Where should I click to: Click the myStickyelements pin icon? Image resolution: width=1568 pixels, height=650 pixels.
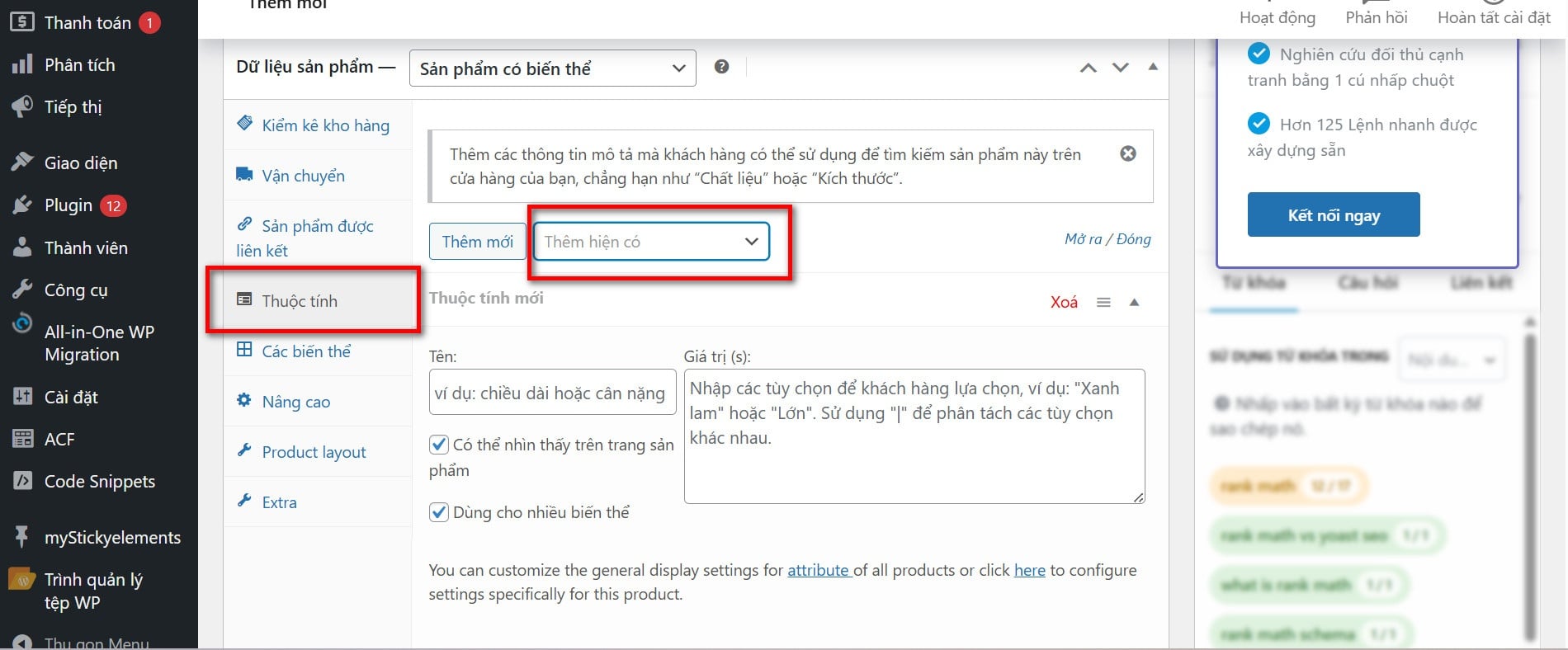[22, 536]
